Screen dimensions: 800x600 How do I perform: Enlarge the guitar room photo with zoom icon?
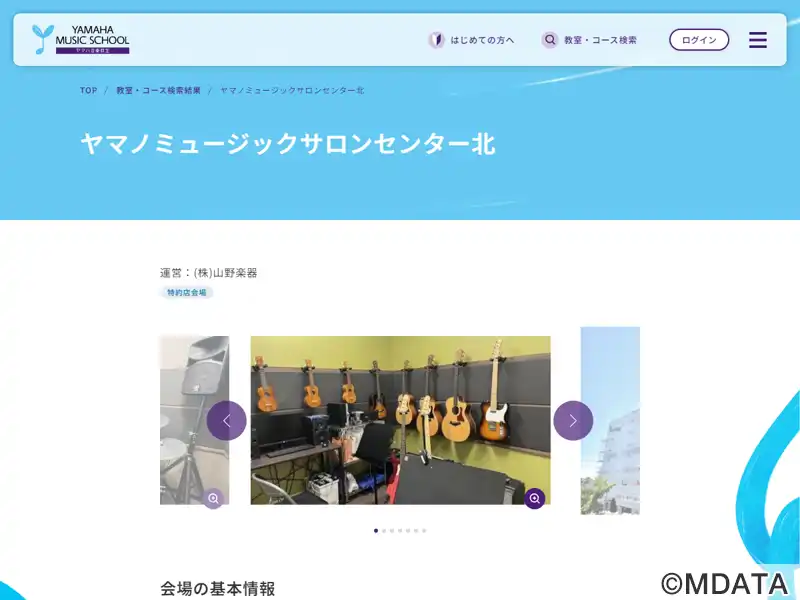535,498
